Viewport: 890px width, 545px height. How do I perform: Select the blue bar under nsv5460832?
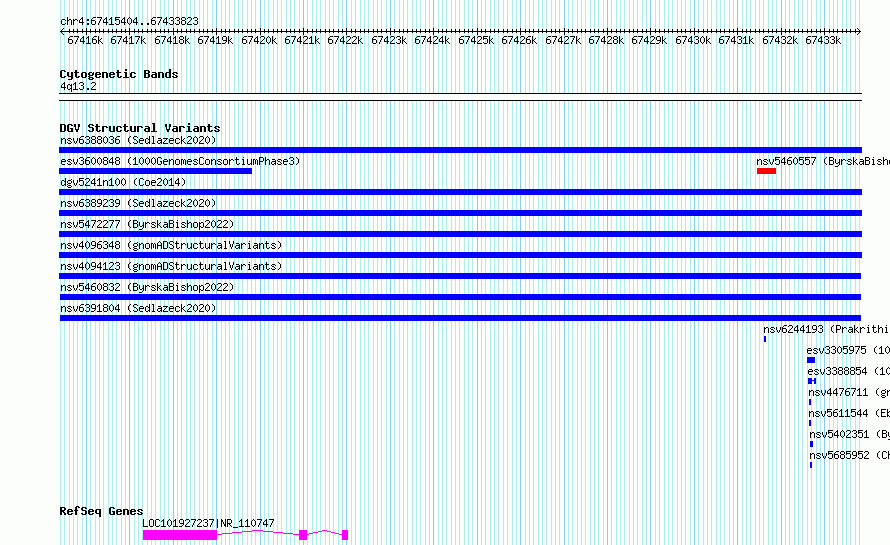click(x=460, y=297)
